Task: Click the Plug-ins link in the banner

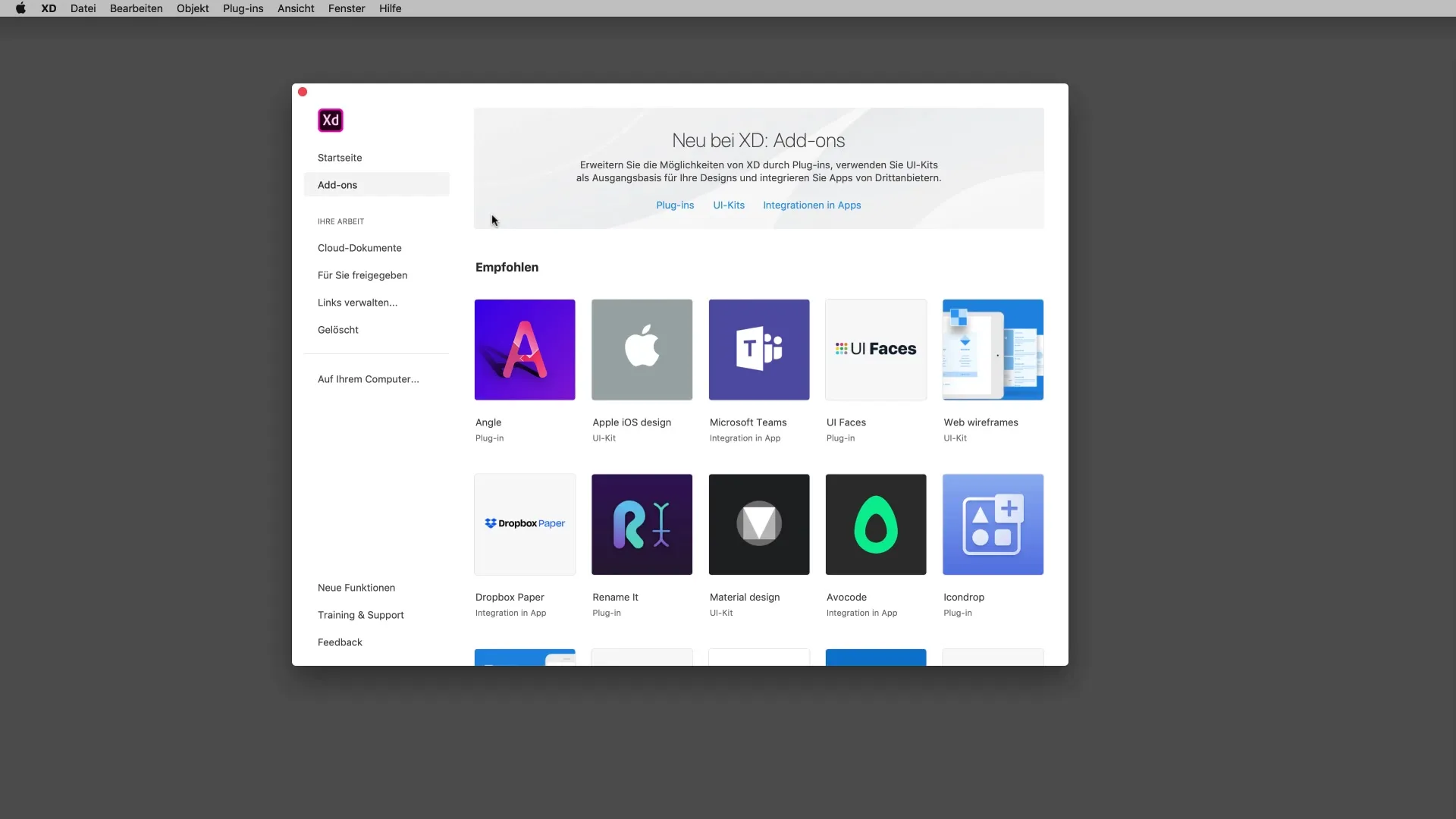Action: pos(675,206)
